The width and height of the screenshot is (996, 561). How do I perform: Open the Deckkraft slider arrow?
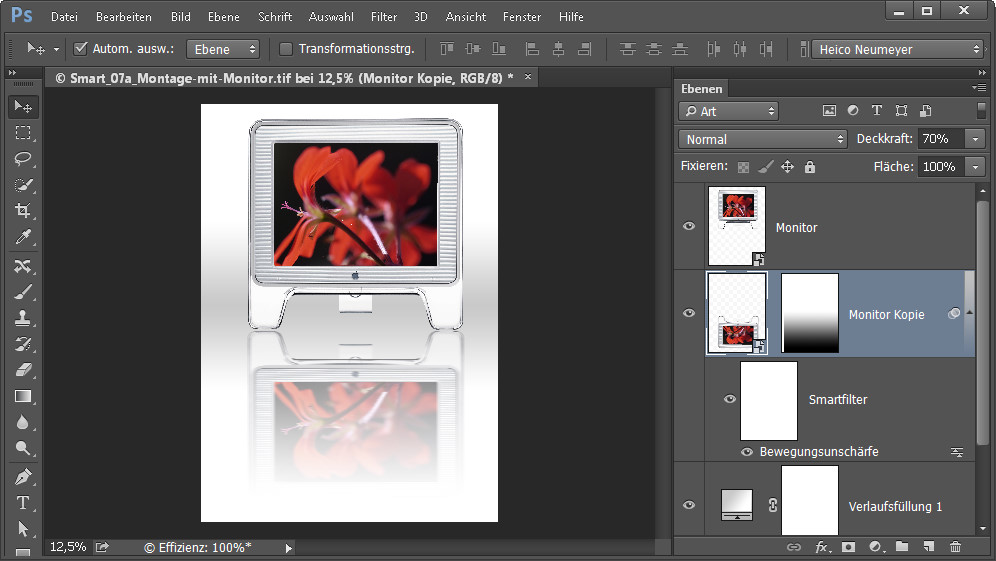click(x=975, y=139)
